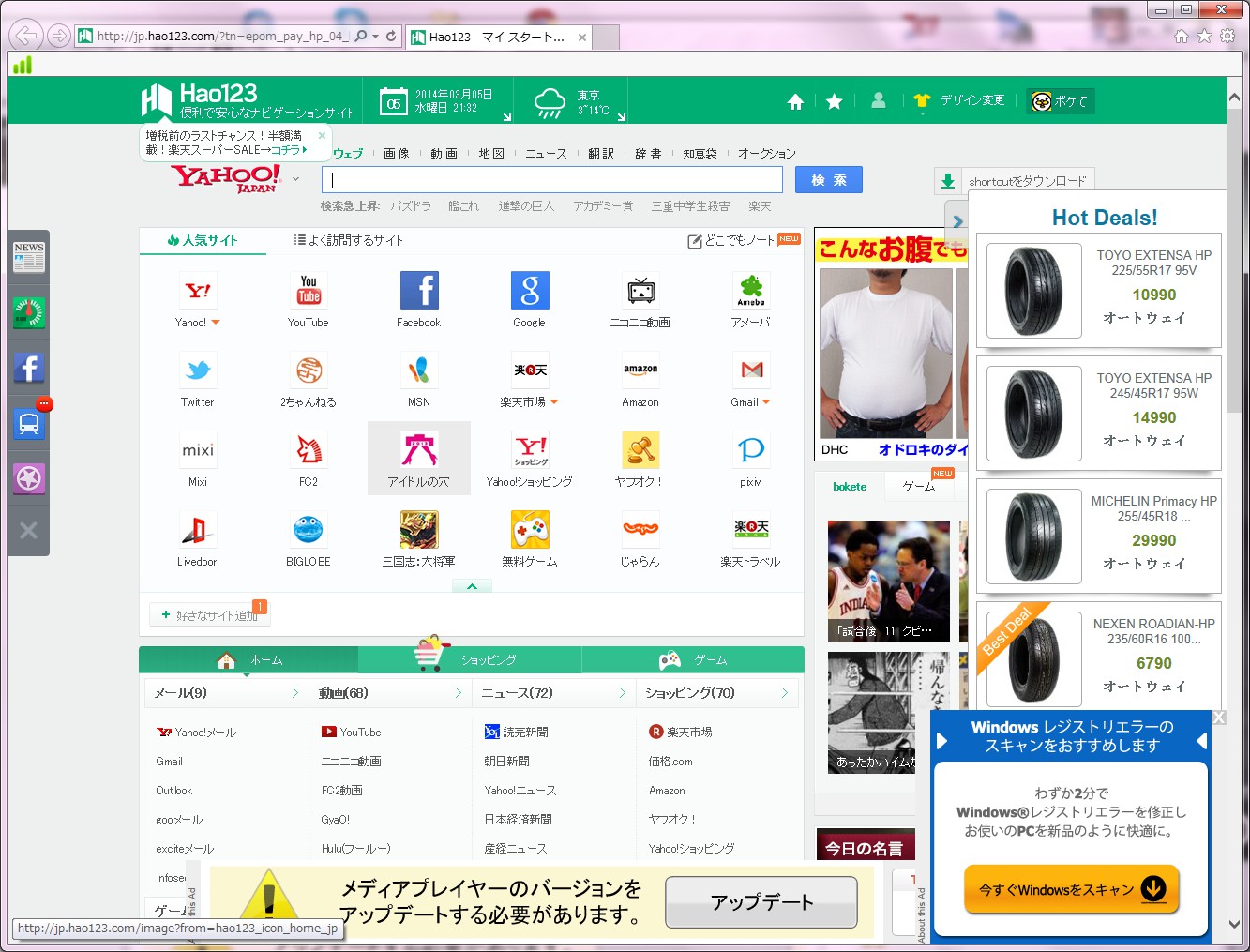Open the Ameba (アメーバ) site icon
This screenshot has width=1250, height=952.
[x=751, y=291]
